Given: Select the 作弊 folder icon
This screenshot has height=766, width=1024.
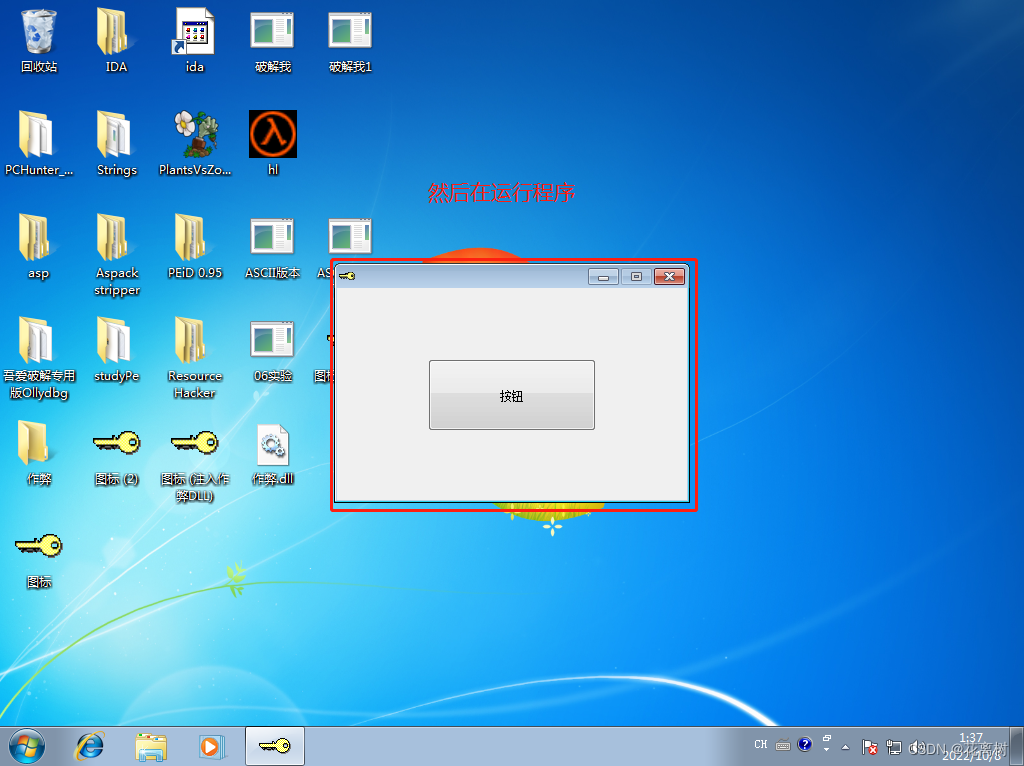Looking at the screenshot, I should [x=39, y=453].
